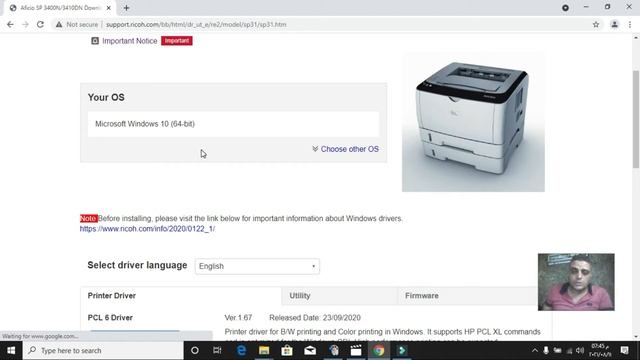Click the printer product image
The width and height of the screenshot is (640, 360).
pyautogui.click(x=473, y=122)
